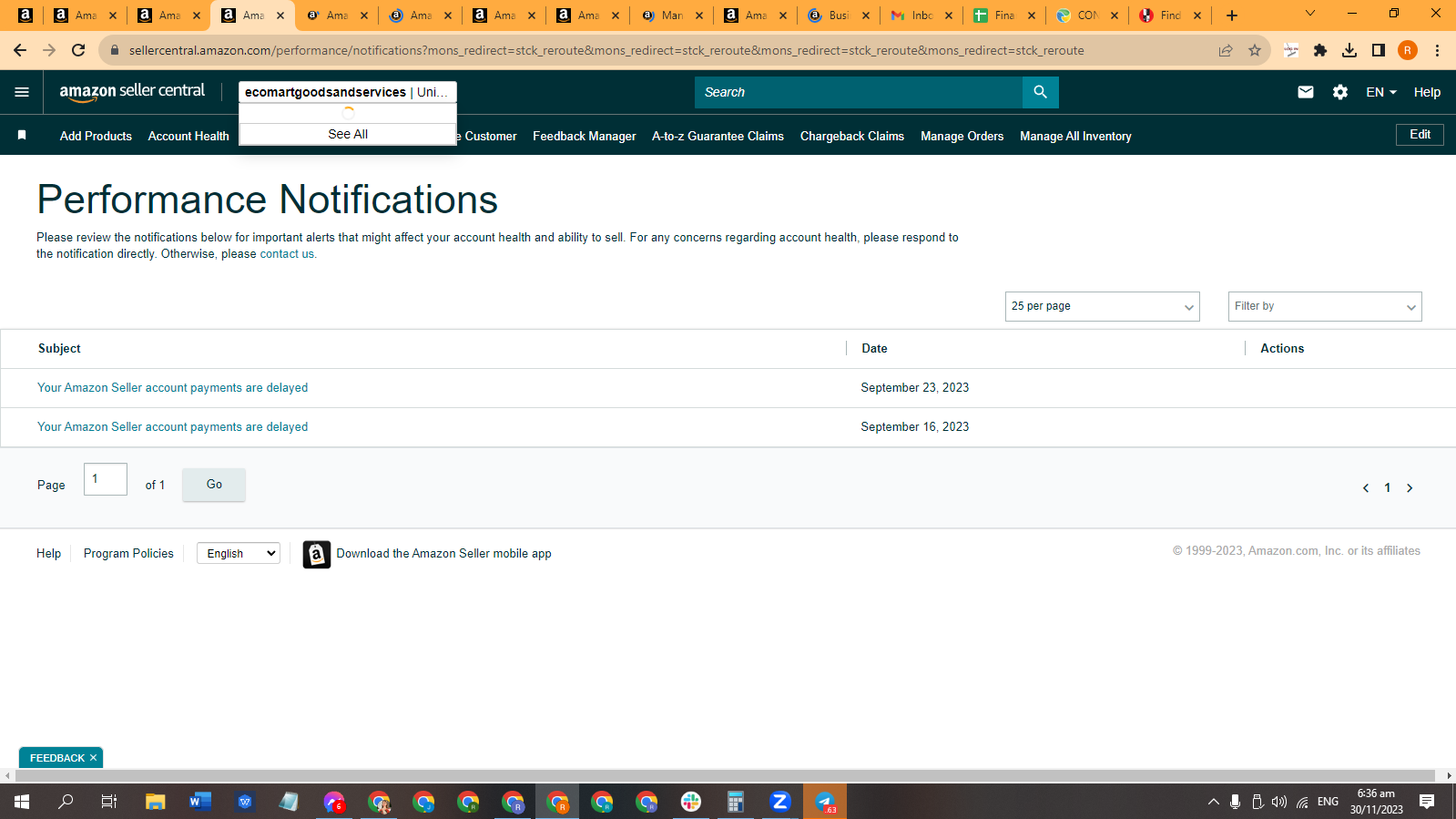
Task: Click the Amazon Seller app icon in footer
Action: pos(316,554)
